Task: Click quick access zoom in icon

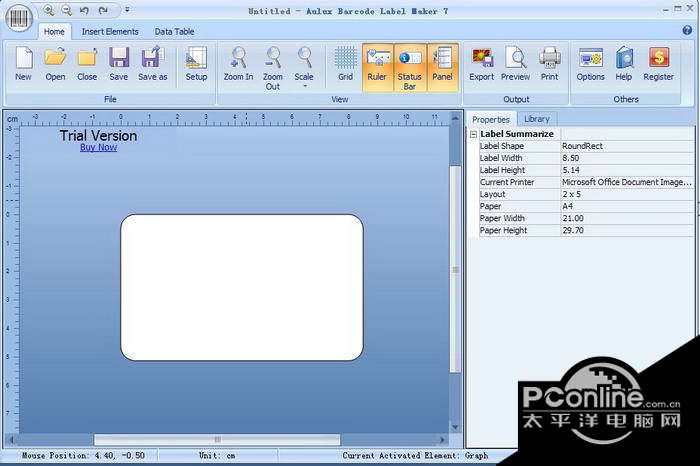Action: 49,10
